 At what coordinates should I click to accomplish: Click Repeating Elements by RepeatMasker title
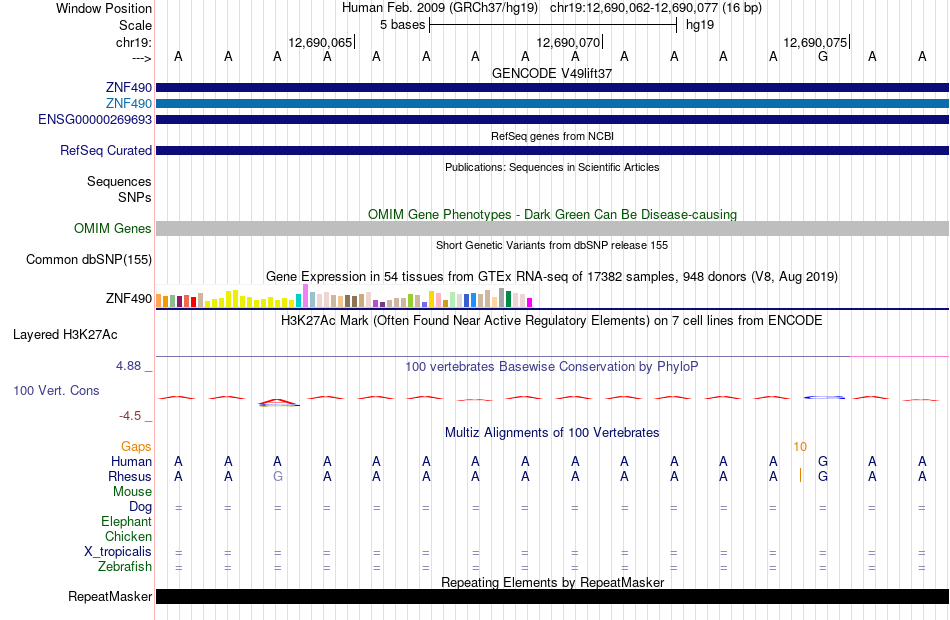pyautogui.click(x=552, y=582)
